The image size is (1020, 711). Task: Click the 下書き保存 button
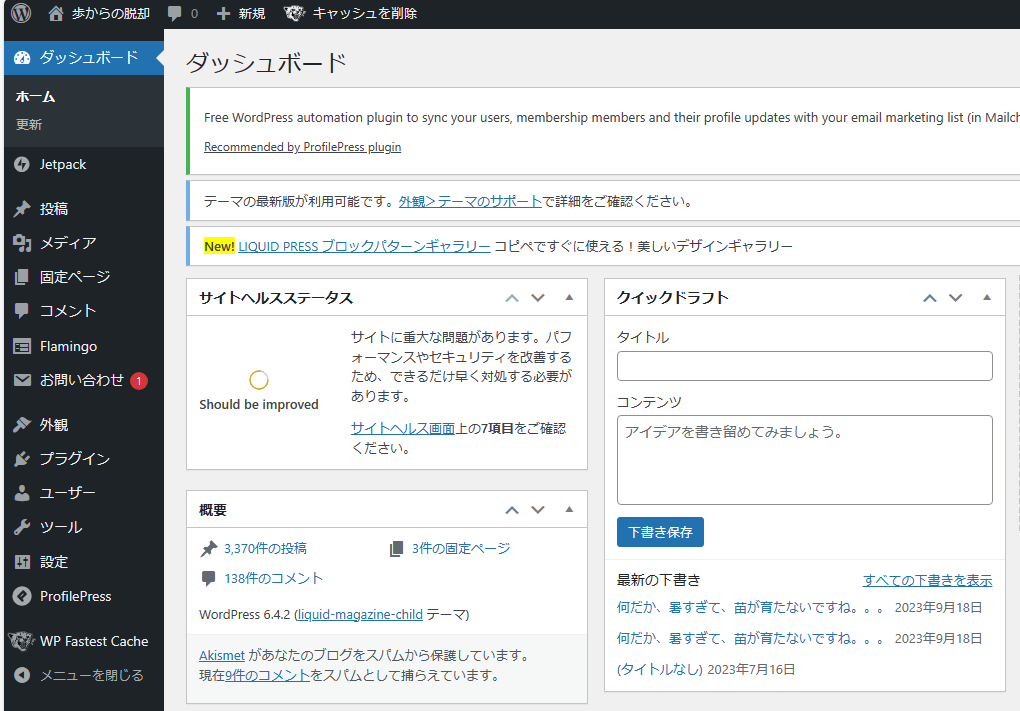pos(659,531)
